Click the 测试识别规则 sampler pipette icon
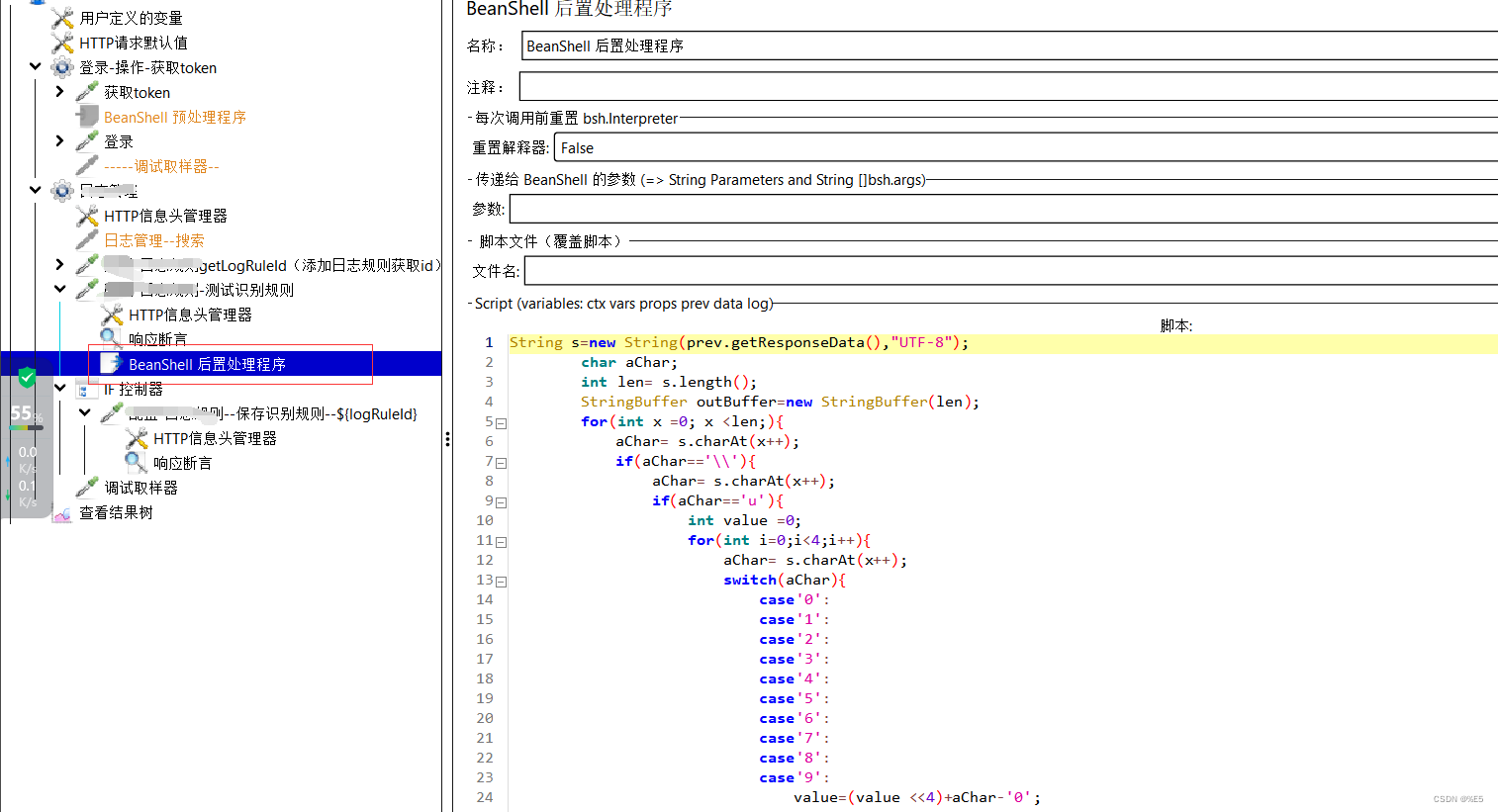This screenshot has width=1498, height=812. pos(87,290)
